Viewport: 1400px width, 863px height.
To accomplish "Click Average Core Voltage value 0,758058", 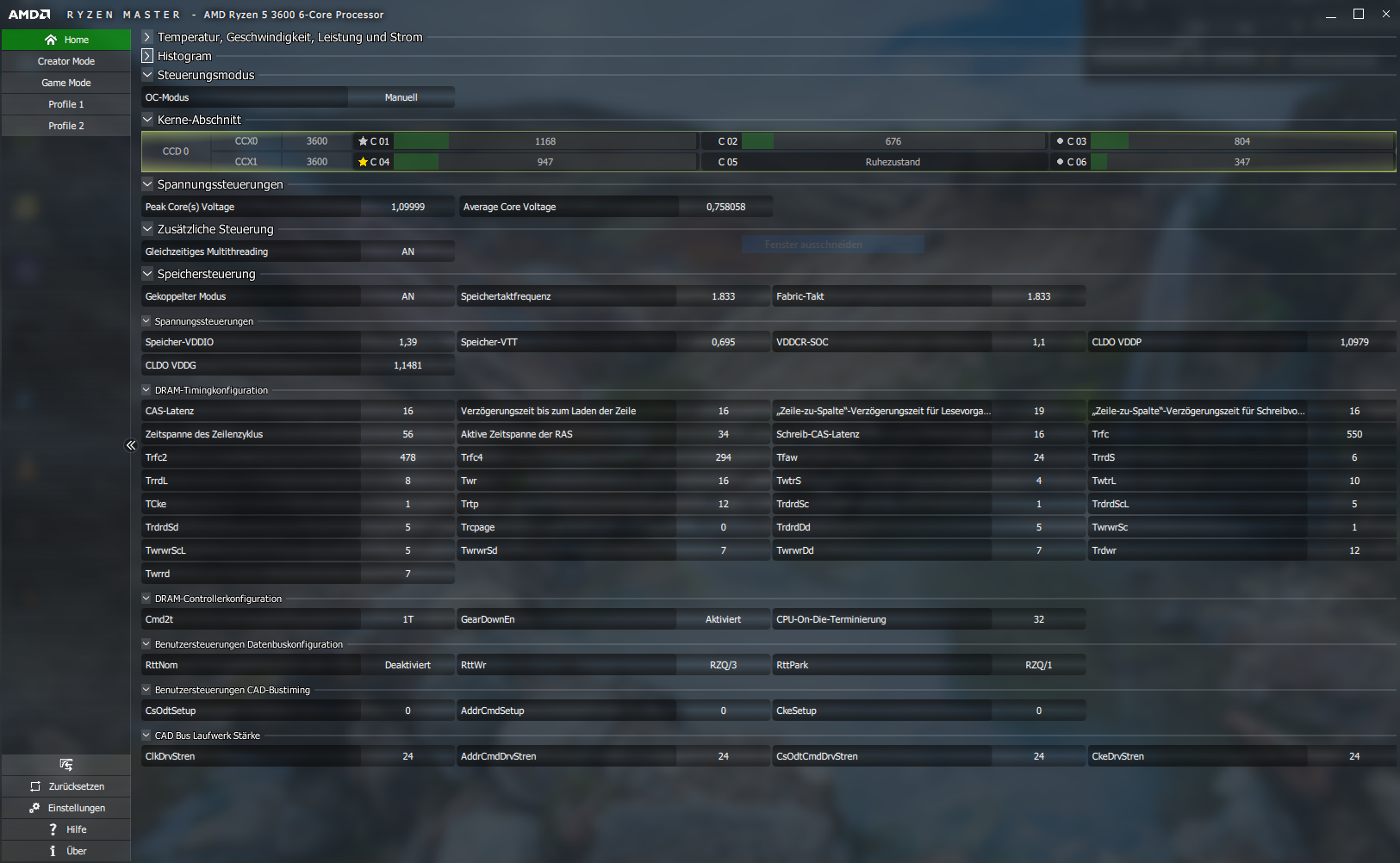I will [725, 207].
